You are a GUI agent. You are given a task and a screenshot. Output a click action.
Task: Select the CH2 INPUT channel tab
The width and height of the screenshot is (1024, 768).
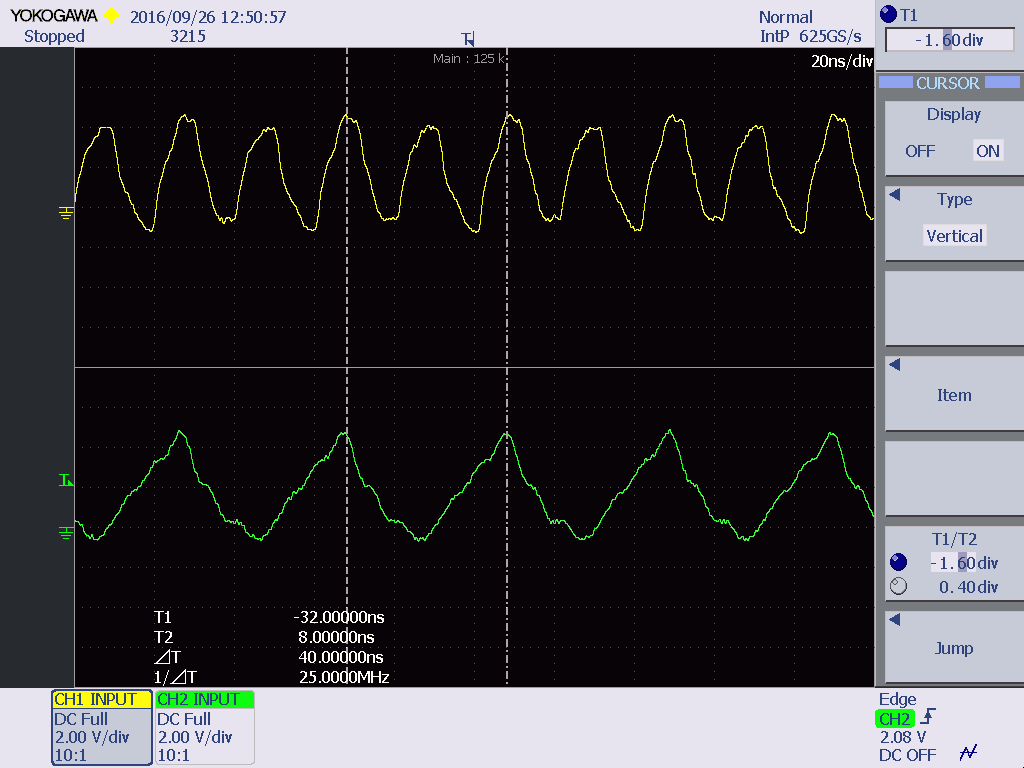pyautogui.click(x=204, y=699)
